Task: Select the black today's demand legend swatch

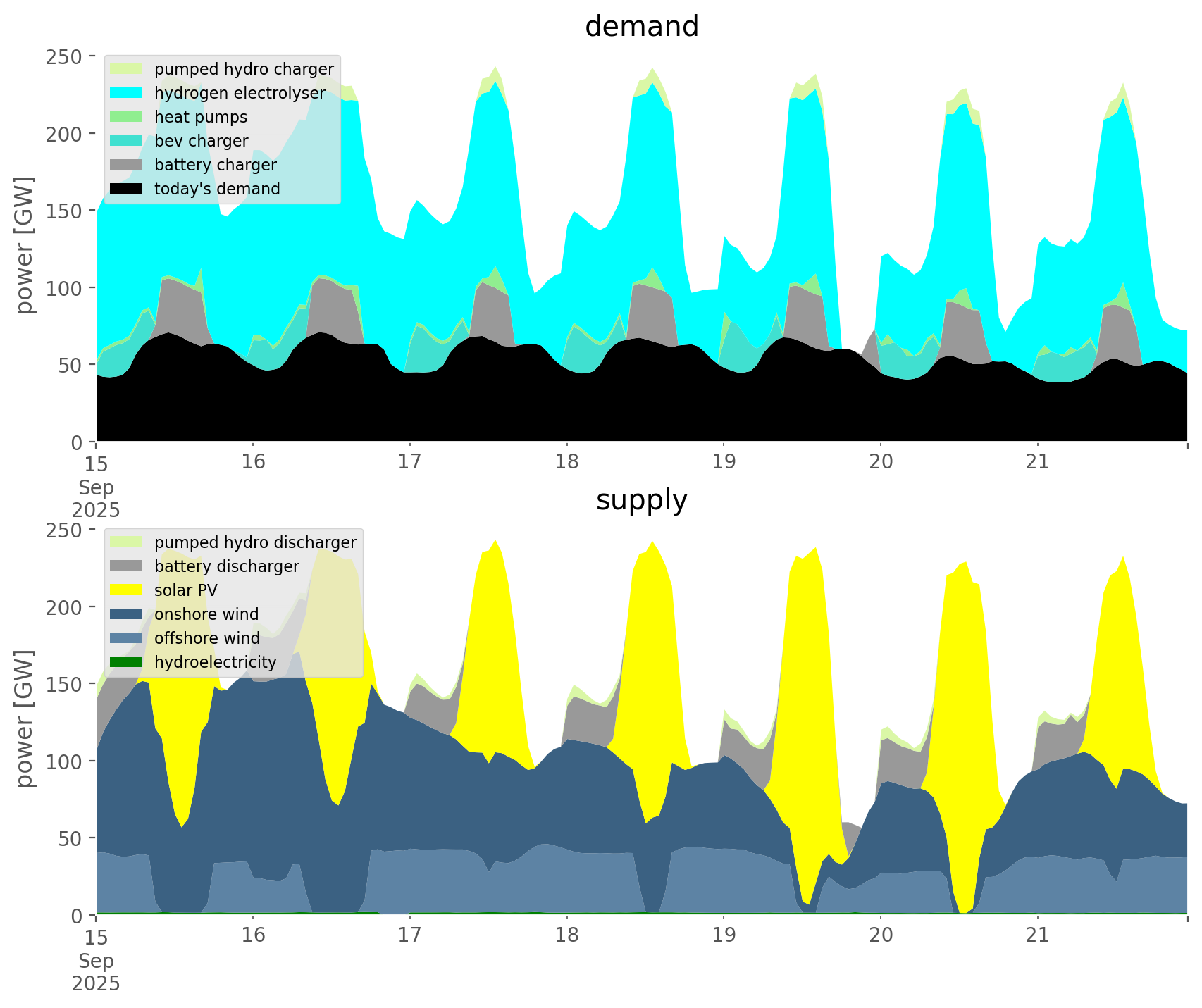Action: [x=127, y=189]
